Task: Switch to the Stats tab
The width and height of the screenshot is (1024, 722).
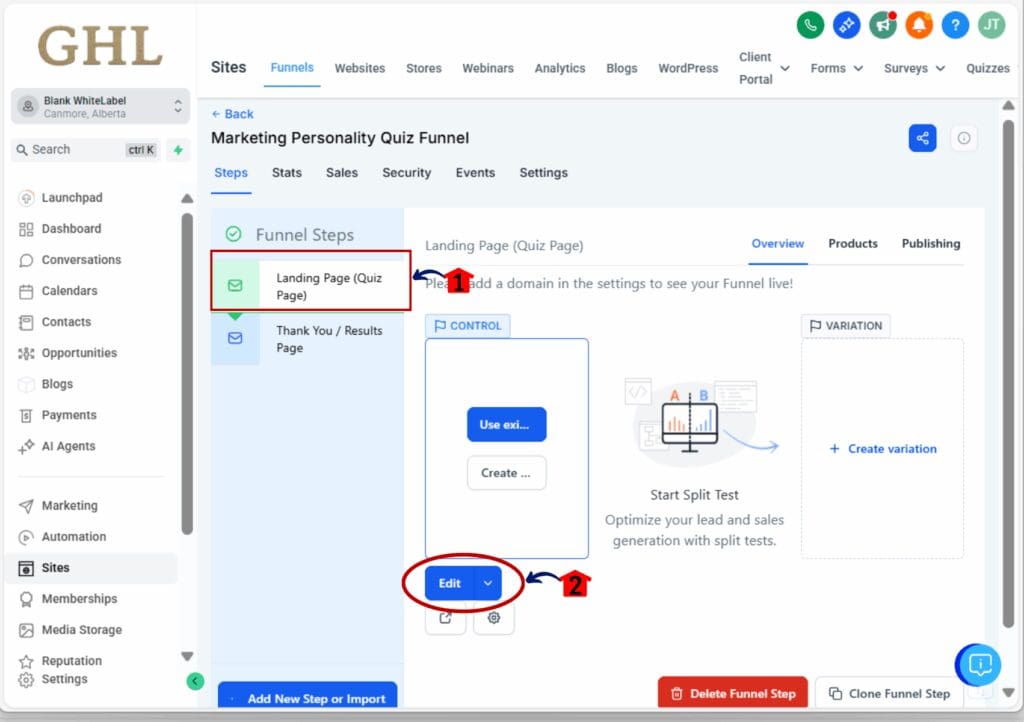Action: coord(286,173)
